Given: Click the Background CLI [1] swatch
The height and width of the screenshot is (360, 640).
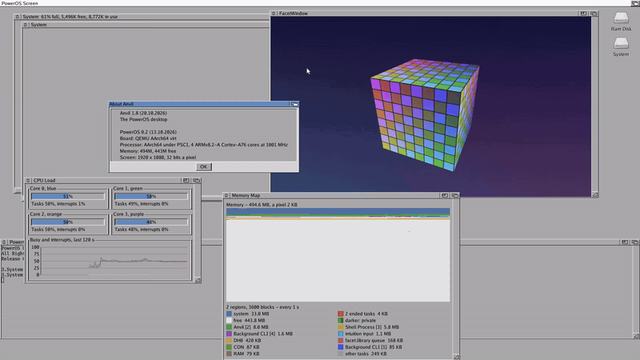Looking at the screenshot, I should [x=341, y=347].
